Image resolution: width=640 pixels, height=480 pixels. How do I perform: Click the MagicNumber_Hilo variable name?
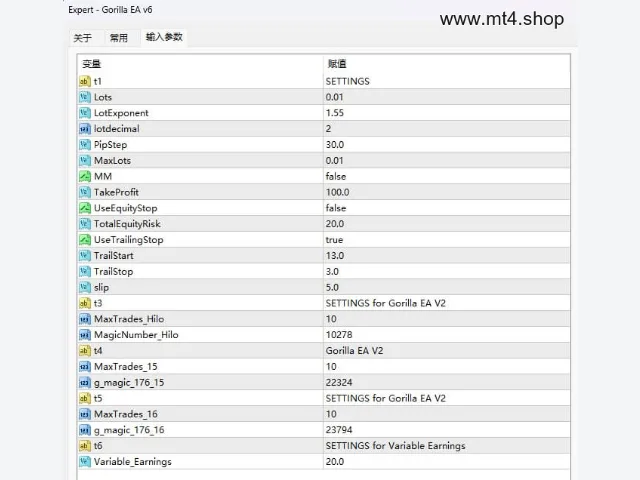(x=136, y=335)
